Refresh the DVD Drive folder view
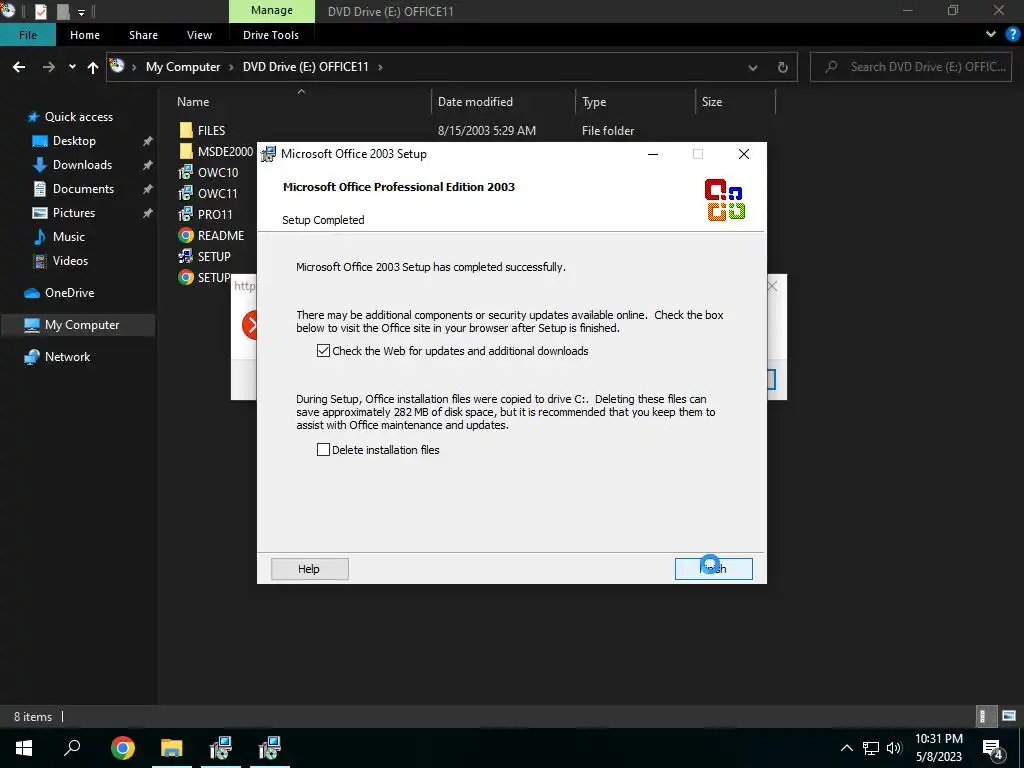Screen dimensions: 1024x768 (782, 67)
